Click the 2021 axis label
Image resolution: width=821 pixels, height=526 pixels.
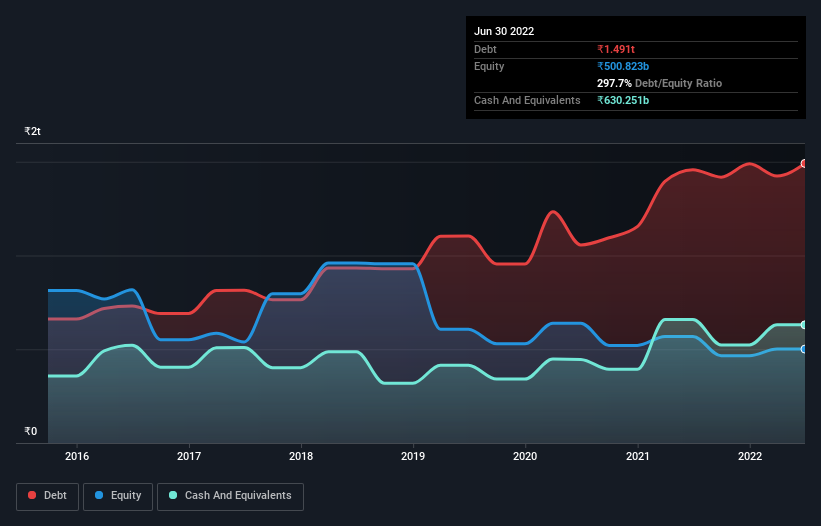pos(638,456)
